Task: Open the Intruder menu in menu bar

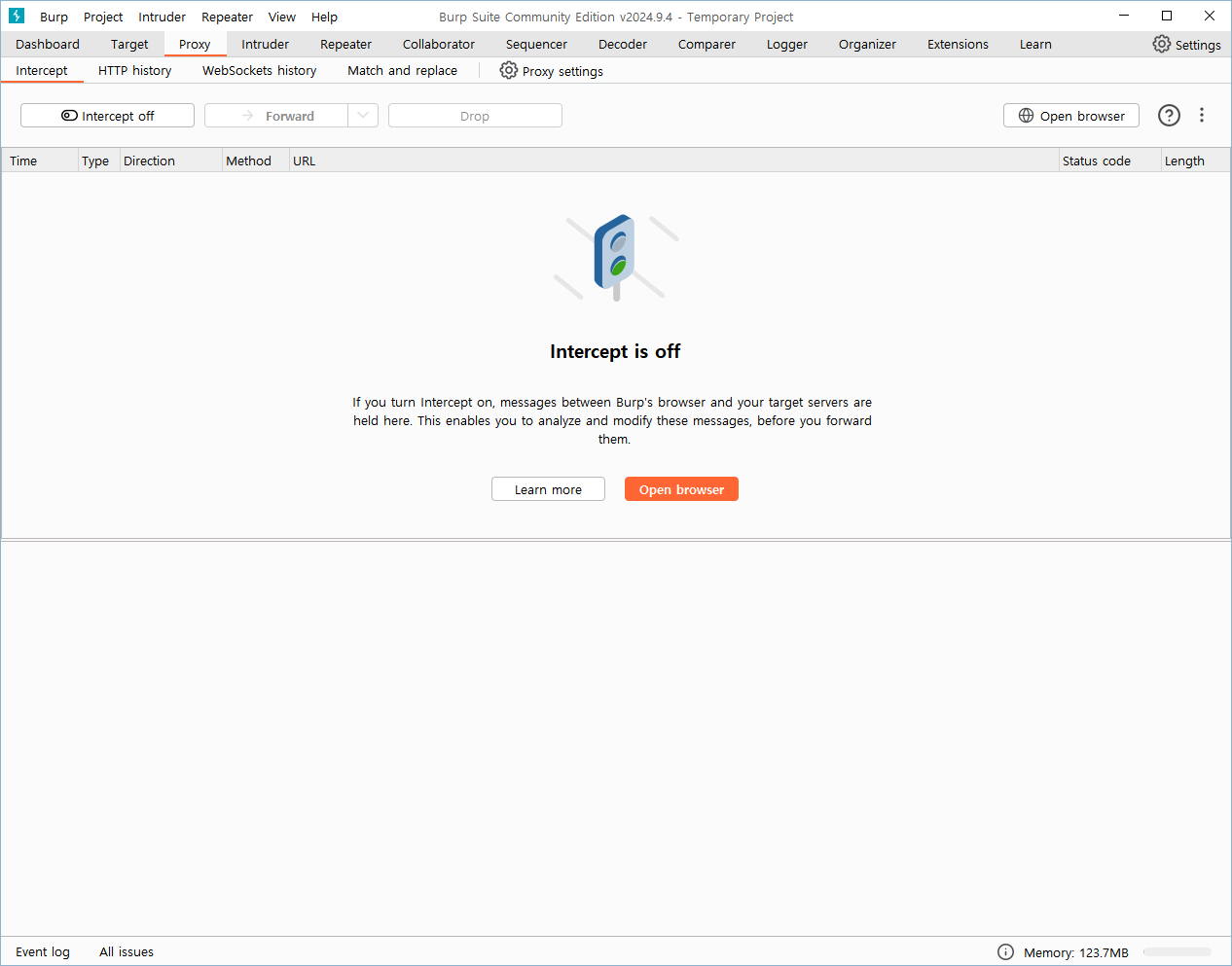Action: point(162,17)
